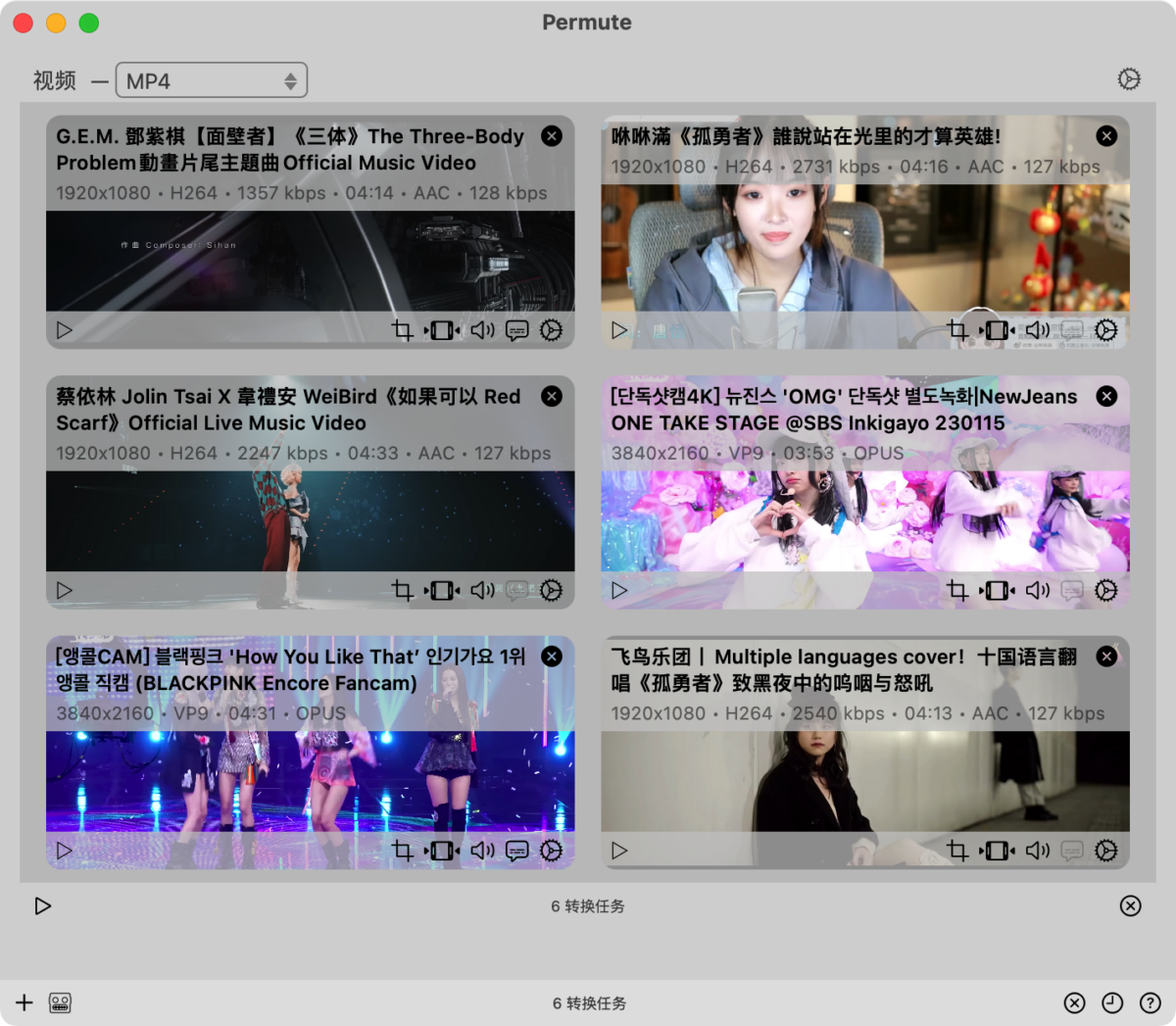Open settings for the BLACKPINK Encore Fancam

pyautogui.click(x=552, y=851)
